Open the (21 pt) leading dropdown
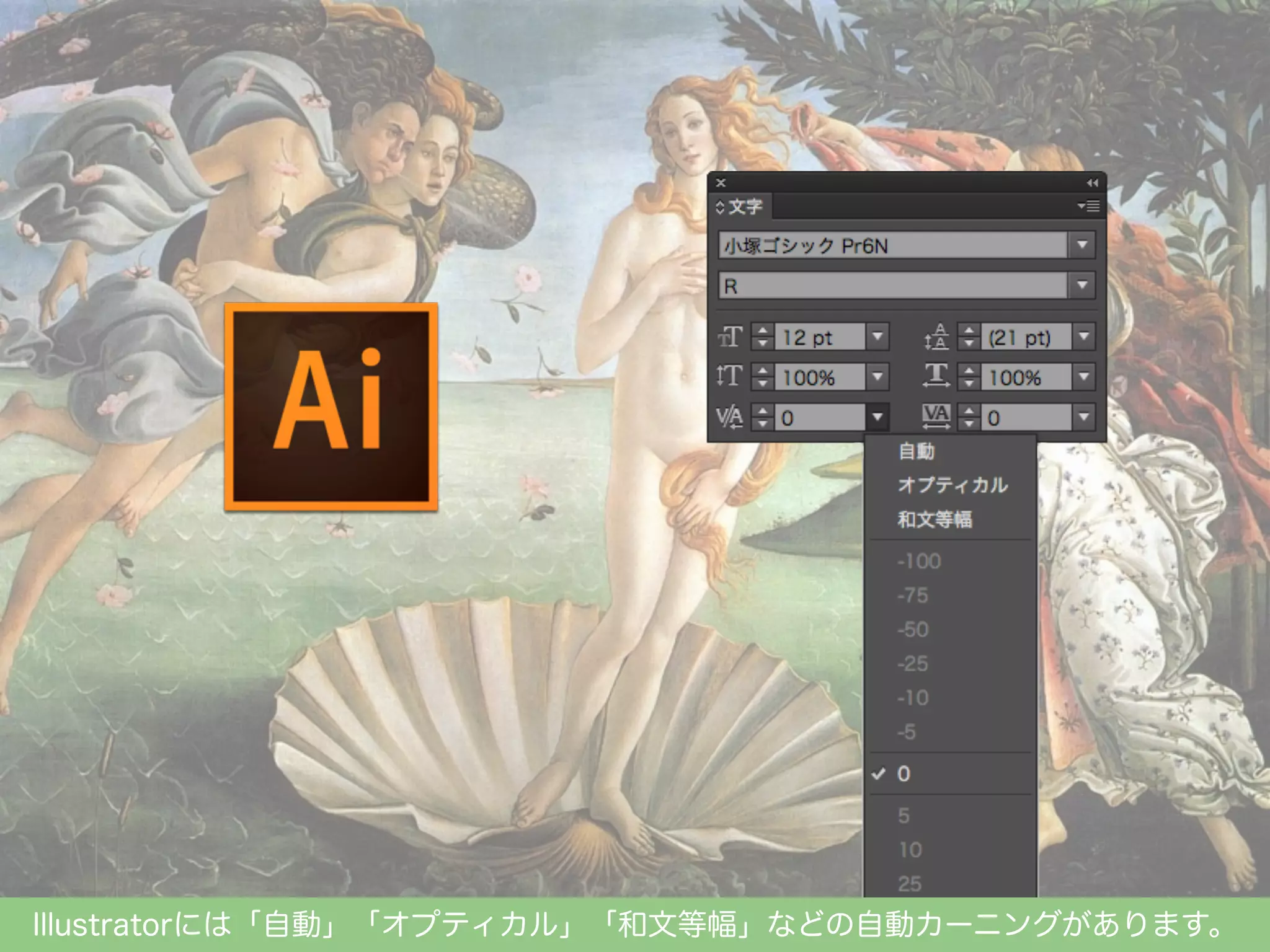 tap(1083, 337)
